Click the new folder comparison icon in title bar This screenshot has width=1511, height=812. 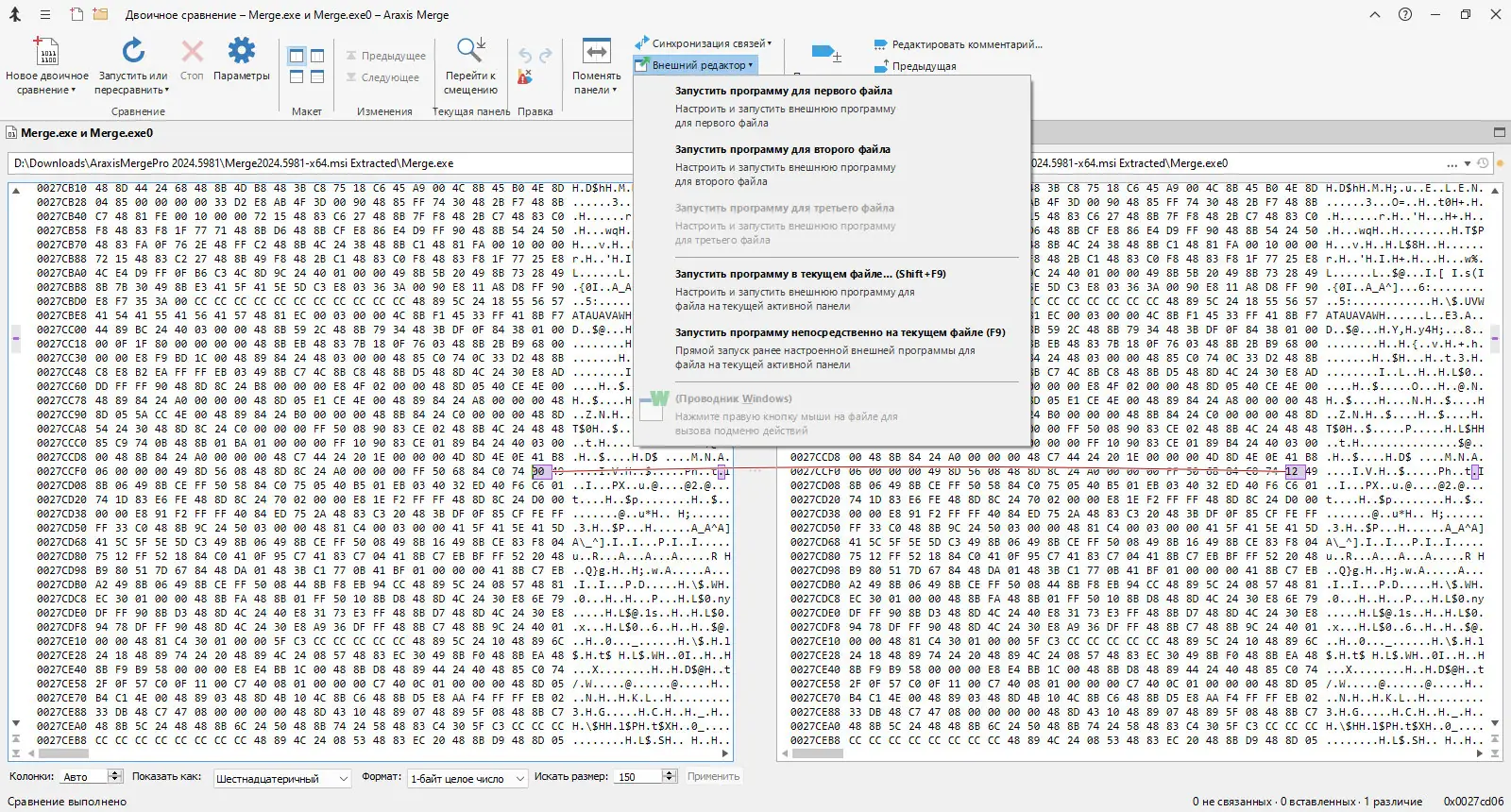(100, 15)
